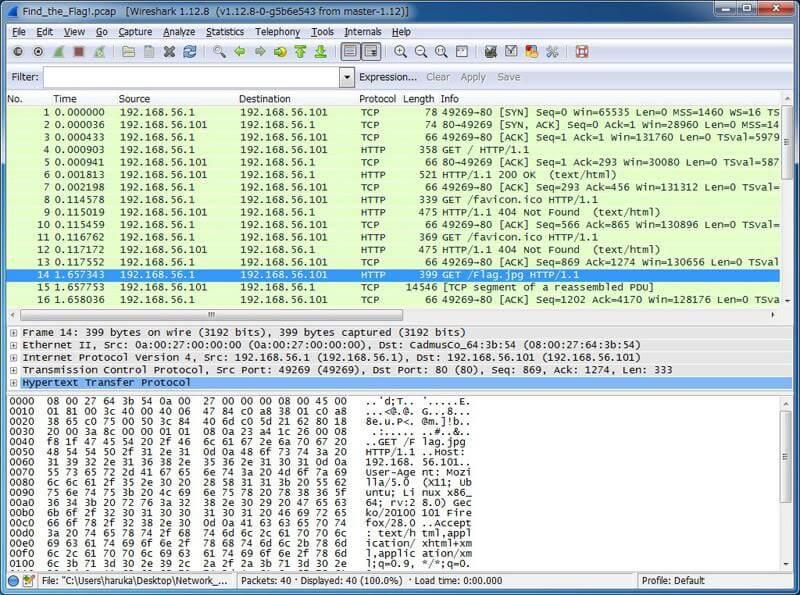This screenshot has width=800, height=595.
Task: Reload this capture file
Action: tap(190, 52)
